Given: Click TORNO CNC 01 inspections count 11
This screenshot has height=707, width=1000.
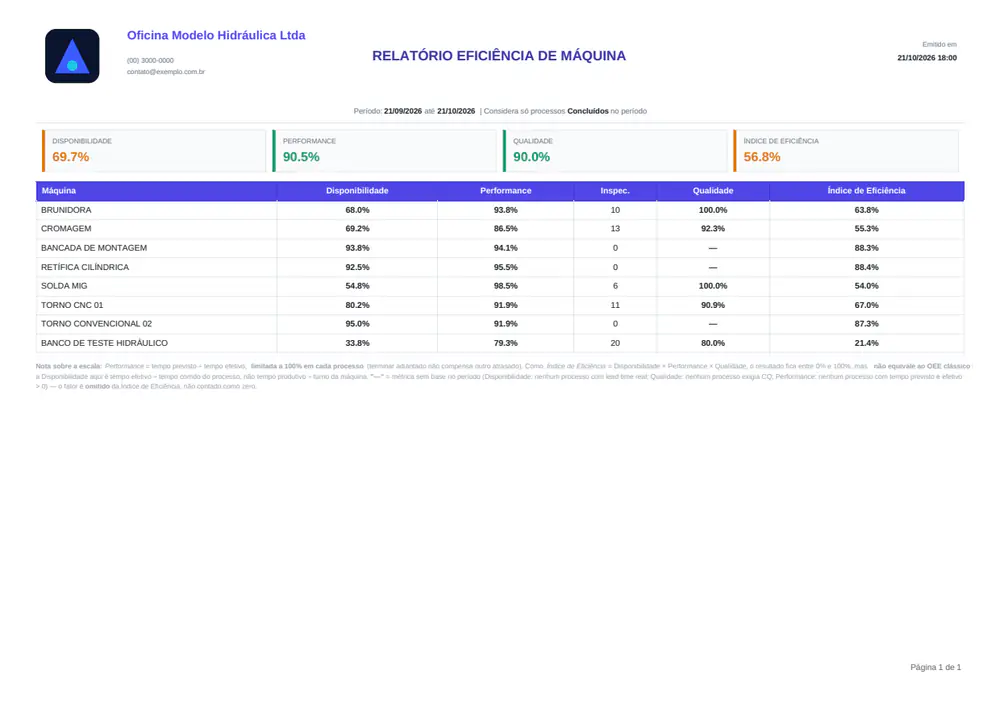Looking at the screenshot, I should click(x=615, y=305).
